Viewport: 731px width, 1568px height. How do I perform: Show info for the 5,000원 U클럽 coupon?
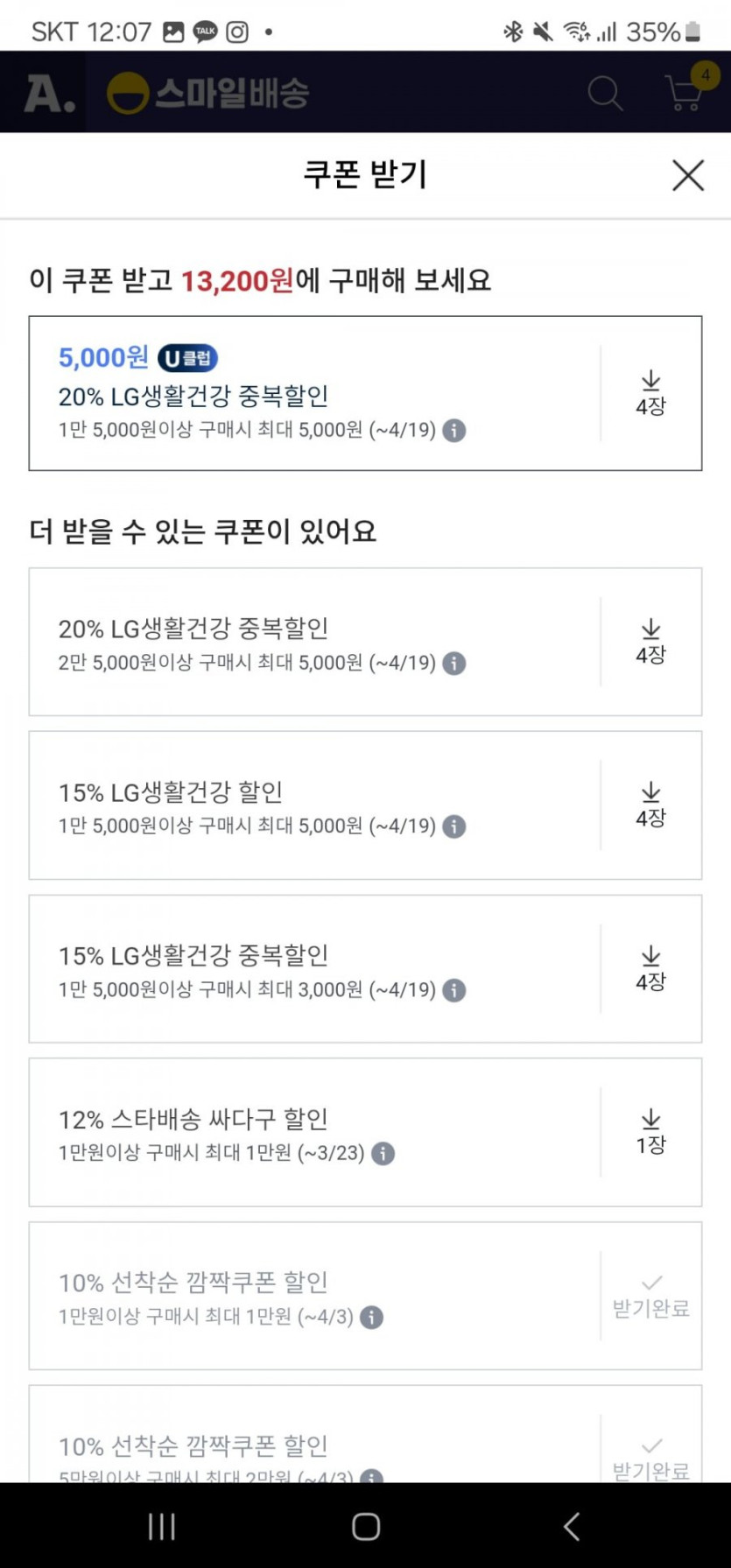coord(453,431)
